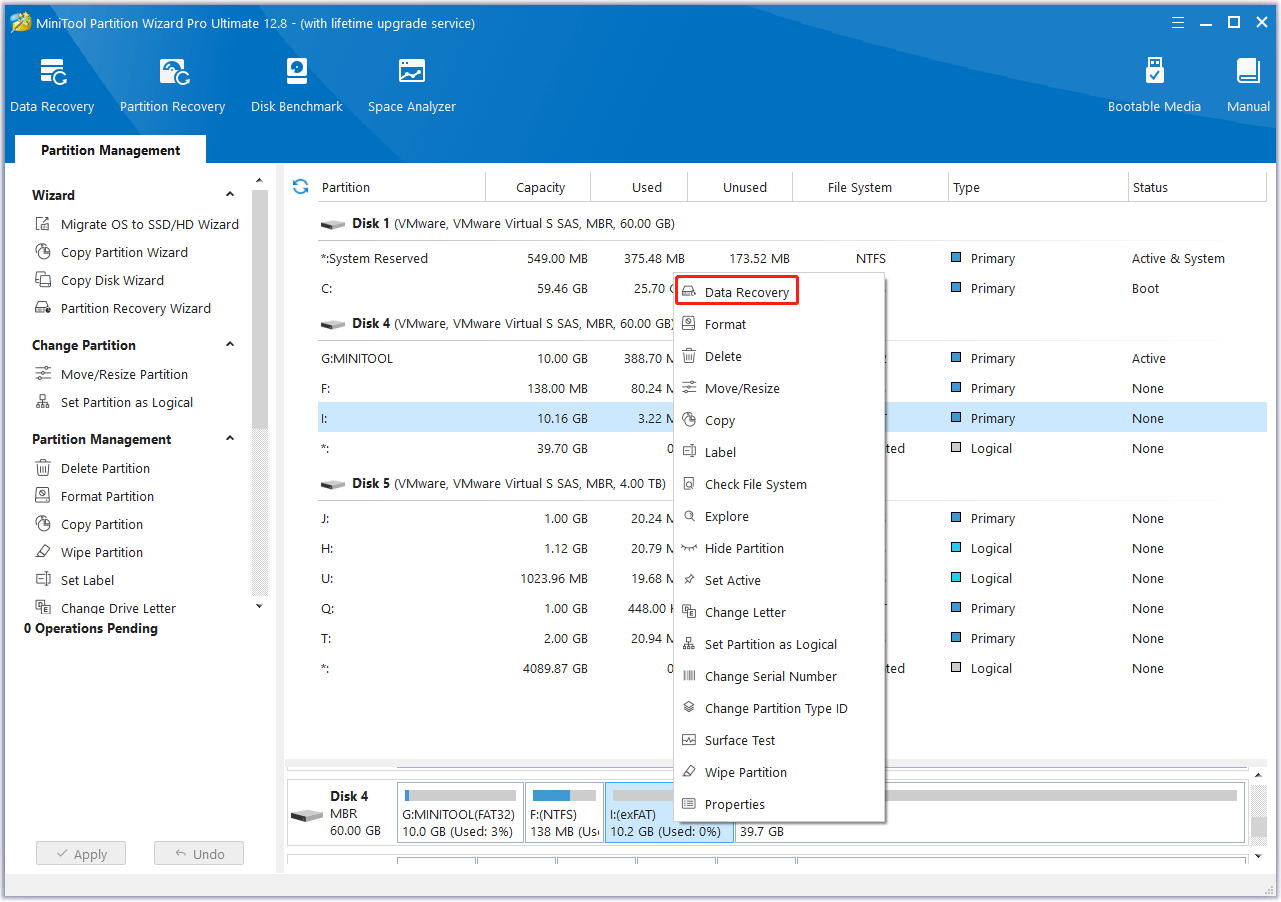This screenshot has width=1281, height=902.
Task: Click the Apply button
Action: (81, 854)
